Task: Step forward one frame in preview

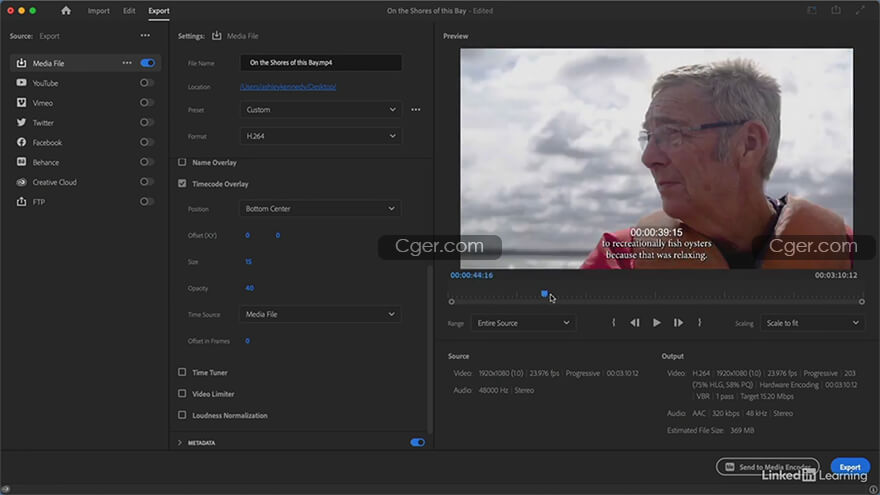Action: click(678, 323)
